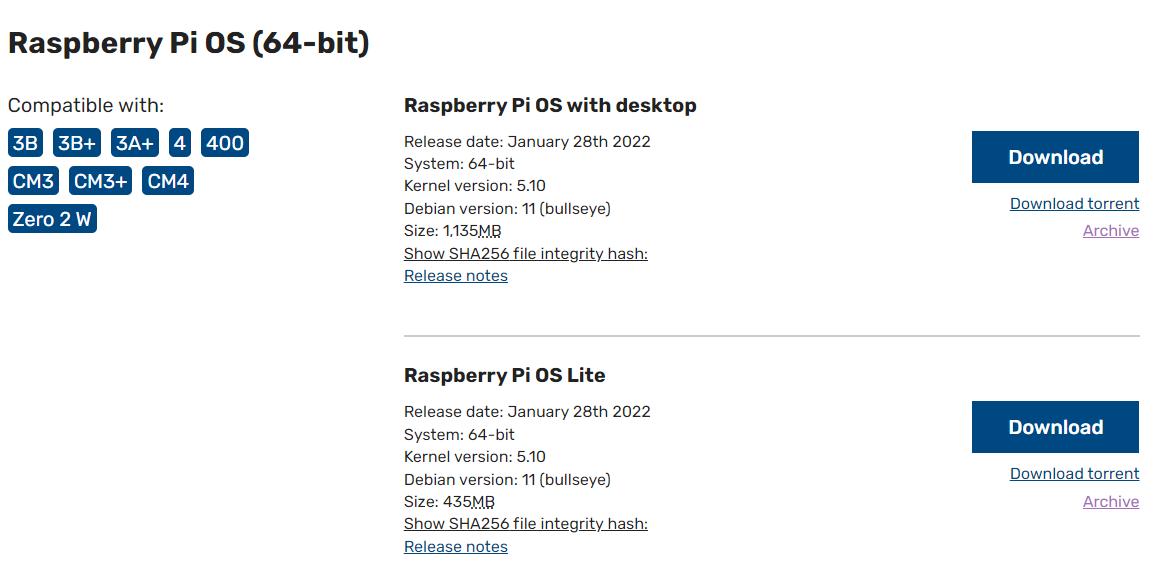This screenshot has width=1154, height=571.
Task: Show SHA256 integrity hash for desktop version
Action: point(525,254)
